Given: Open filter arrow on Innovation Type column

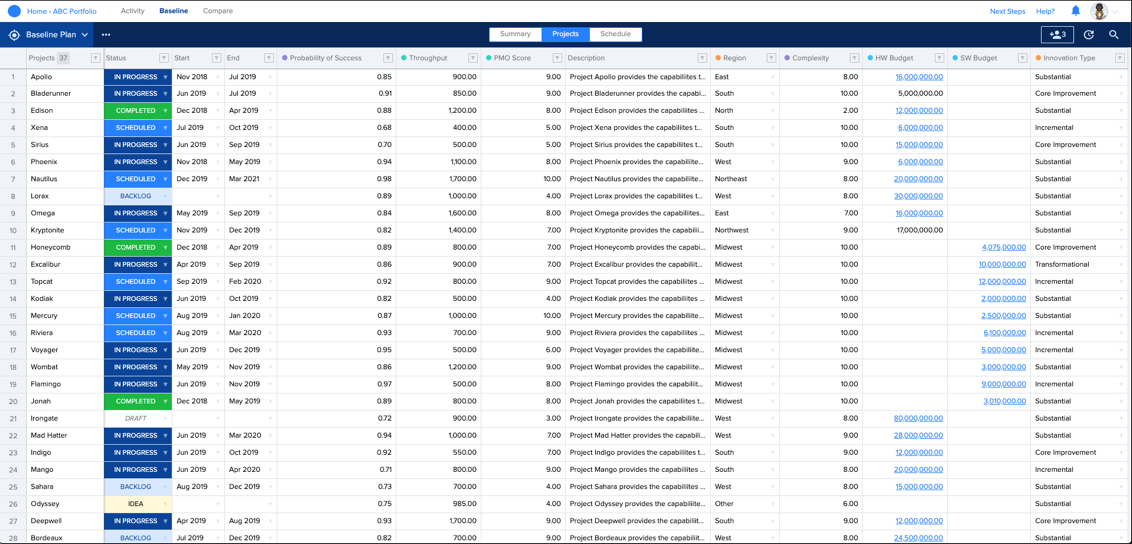Looking at the screenshot, I should coord(1121,58).
